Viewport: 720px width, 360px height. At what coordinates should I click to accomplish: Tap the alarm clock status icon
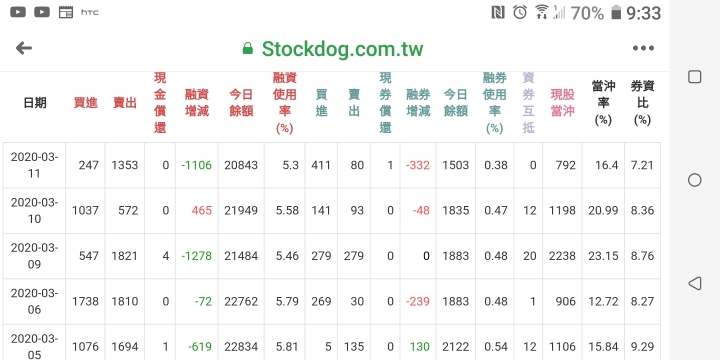(520, 12)
